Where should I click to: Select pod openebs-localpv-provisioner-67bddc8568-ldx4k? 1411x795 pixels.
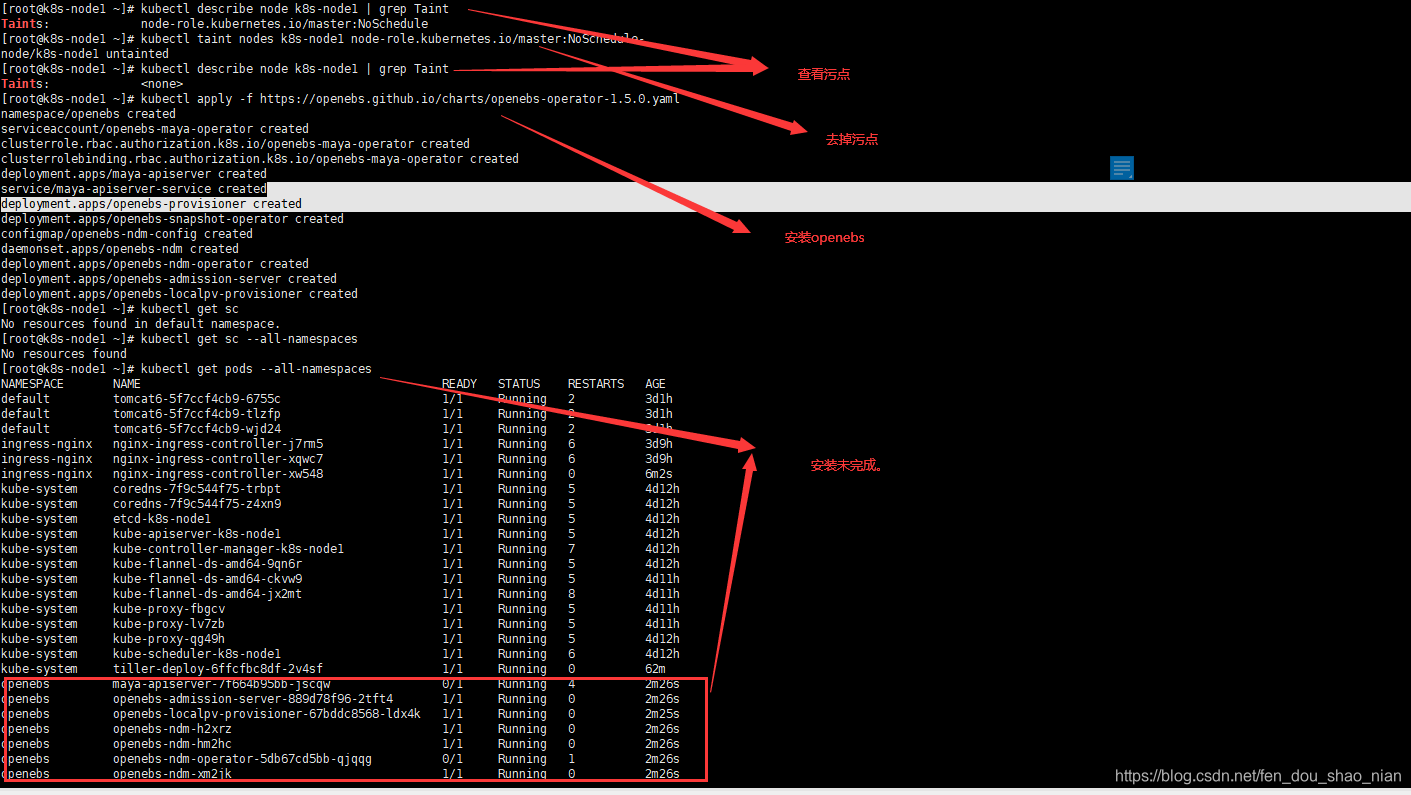(267, 714)
